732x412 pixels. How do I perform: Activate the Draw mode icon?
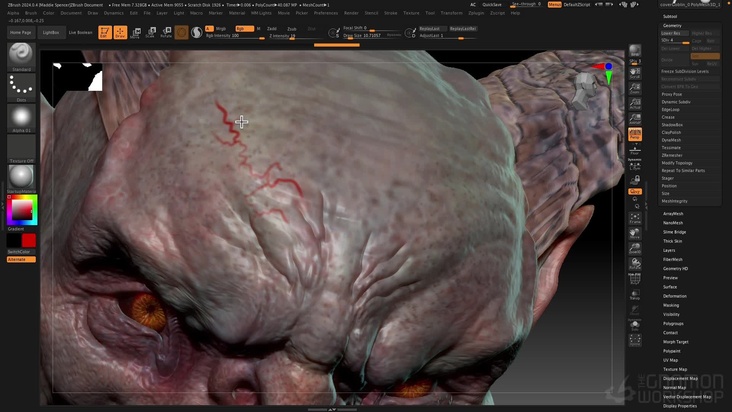[x=120, y=32]
